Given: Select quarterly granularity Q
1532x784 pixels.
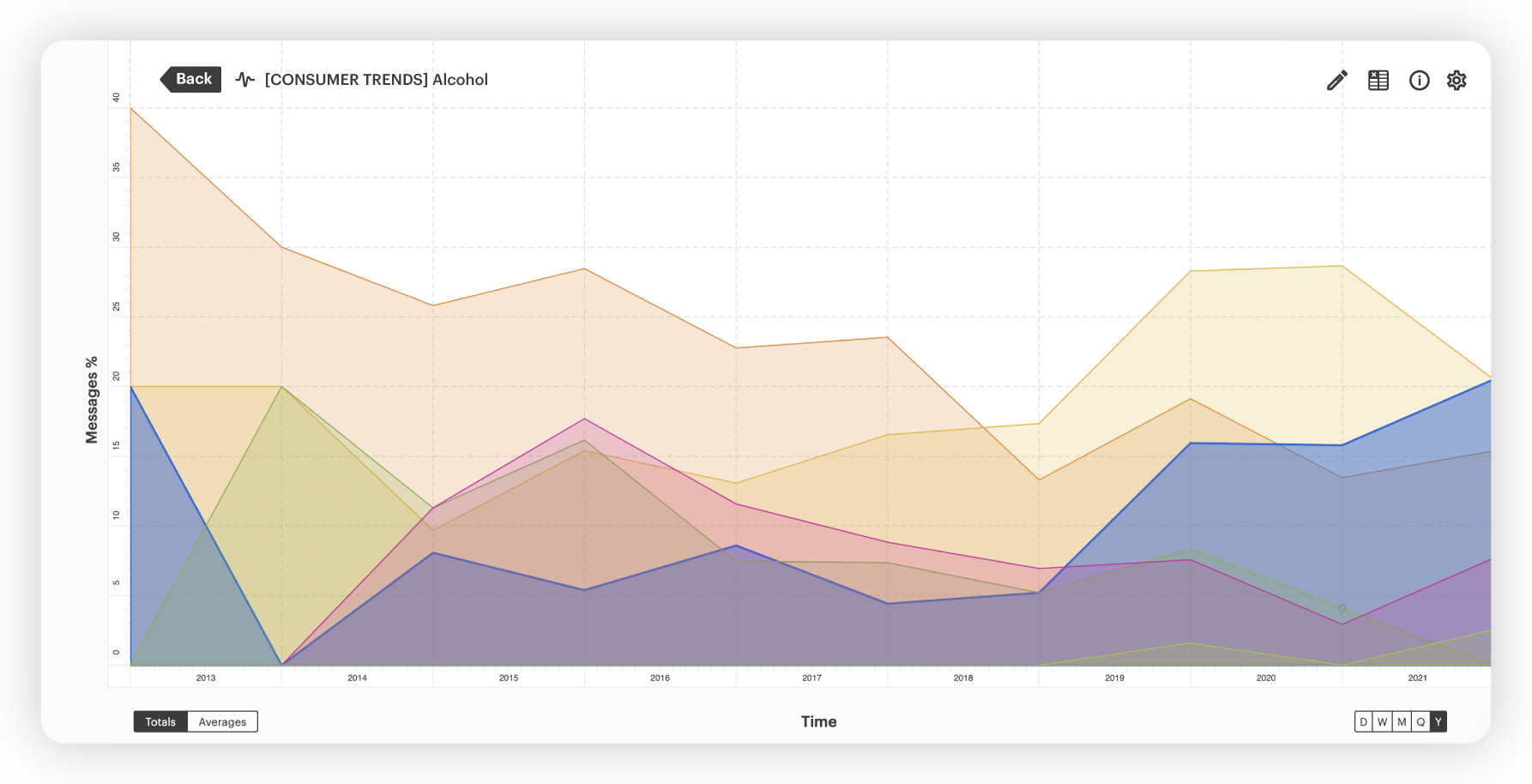Looking at the screenshot, I should pyautogui.click(x=1420, y=721).
